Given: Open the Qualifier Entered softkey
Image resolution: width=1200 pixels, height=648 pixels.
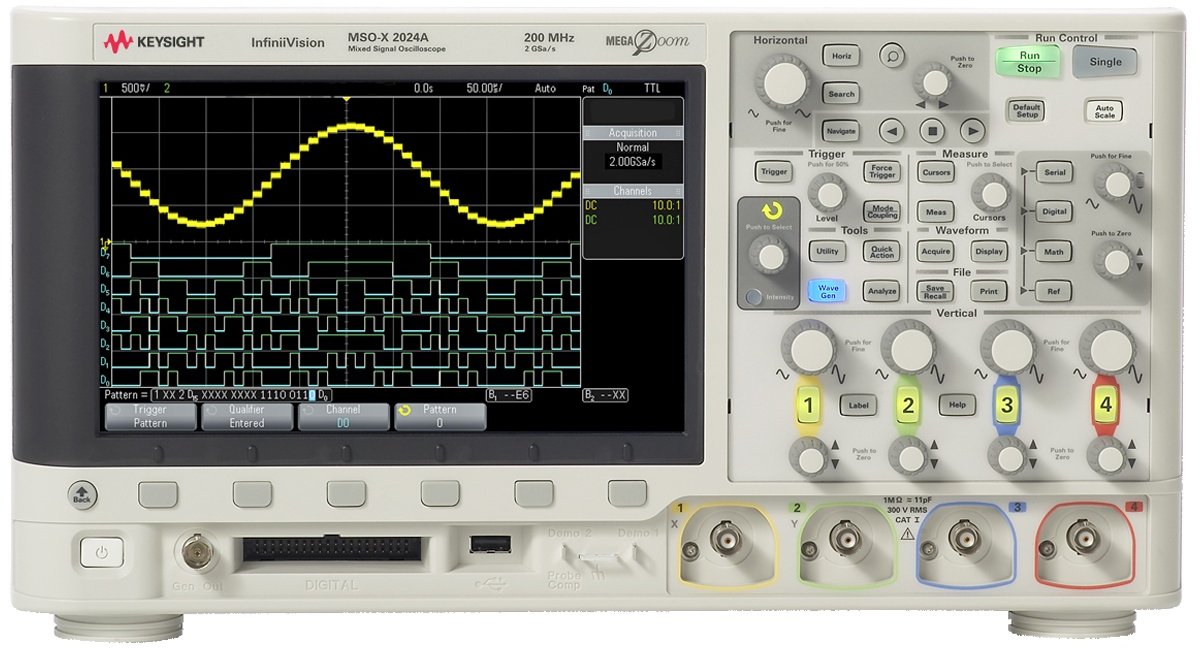Looking at the screenshot, I should (247, 416).
